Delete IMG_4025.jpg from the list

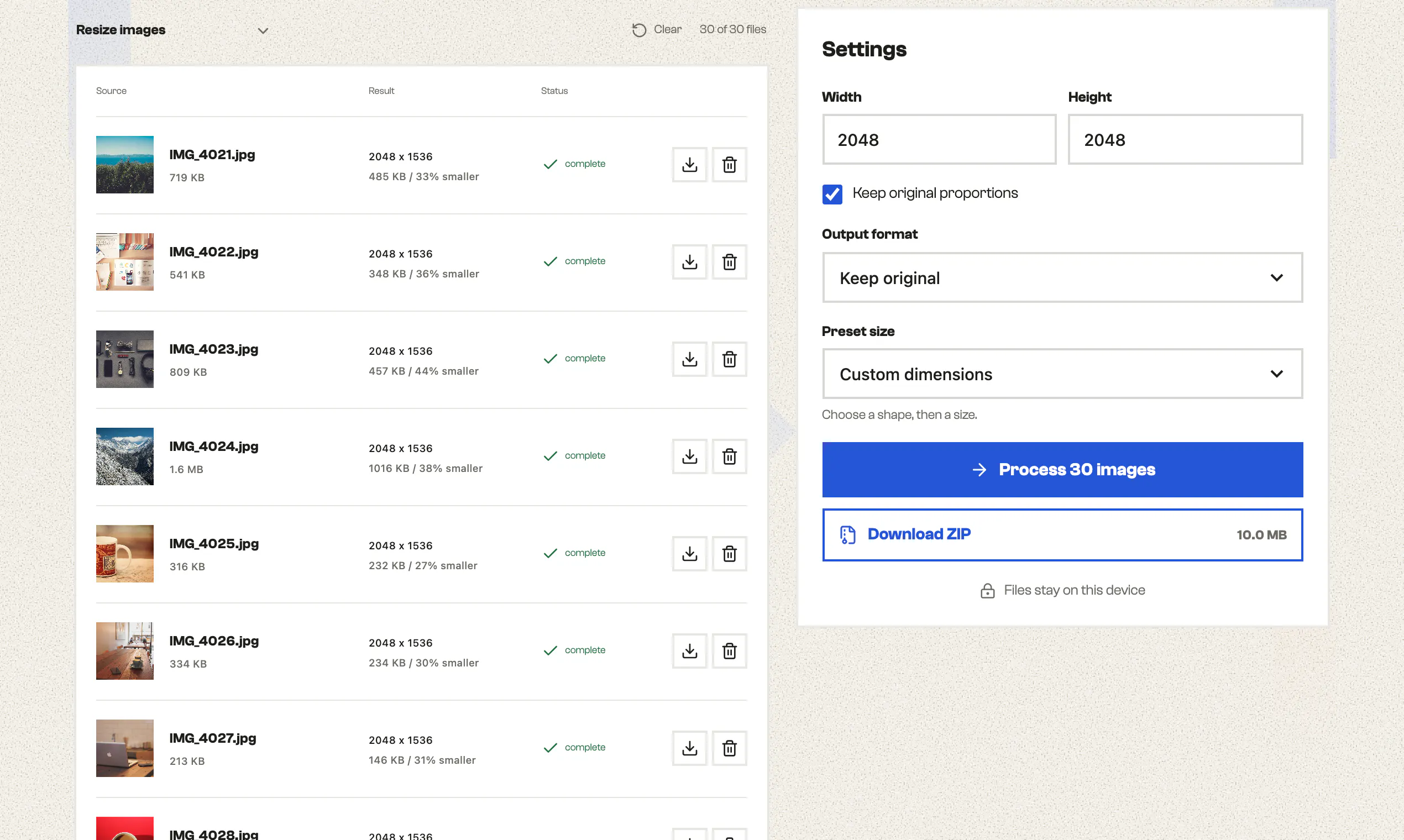[729, 554]
